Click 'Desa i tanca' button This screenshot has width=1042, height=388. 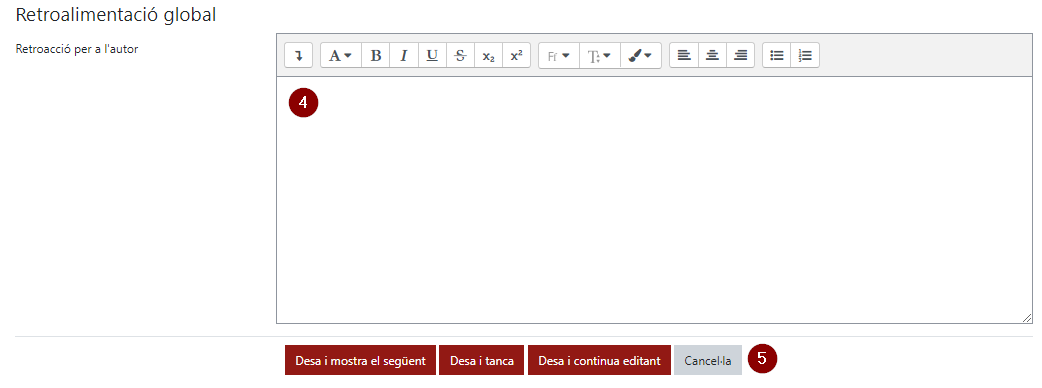click(482, 361)
